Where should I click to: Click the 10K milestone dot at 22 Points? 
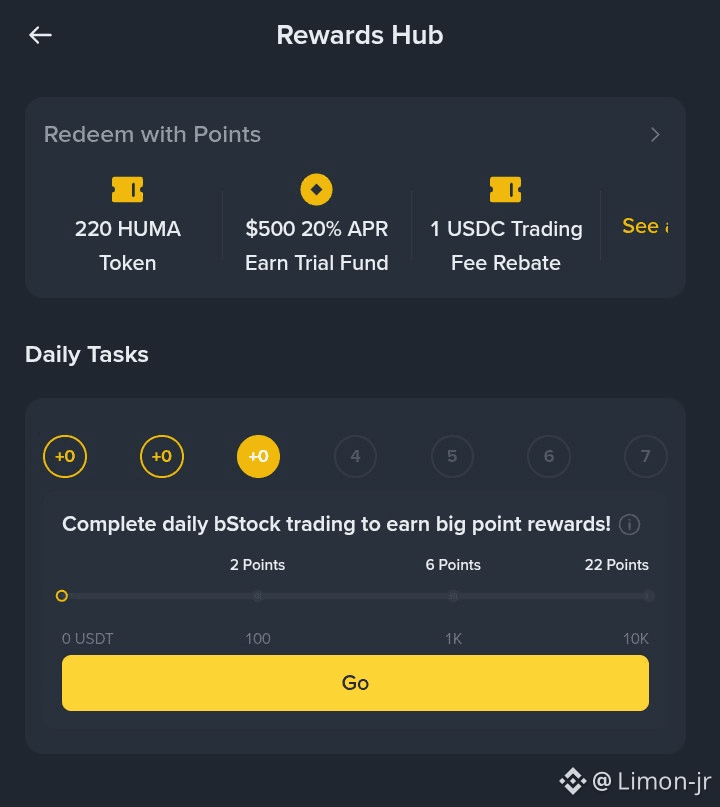click(x=648, y=596)
